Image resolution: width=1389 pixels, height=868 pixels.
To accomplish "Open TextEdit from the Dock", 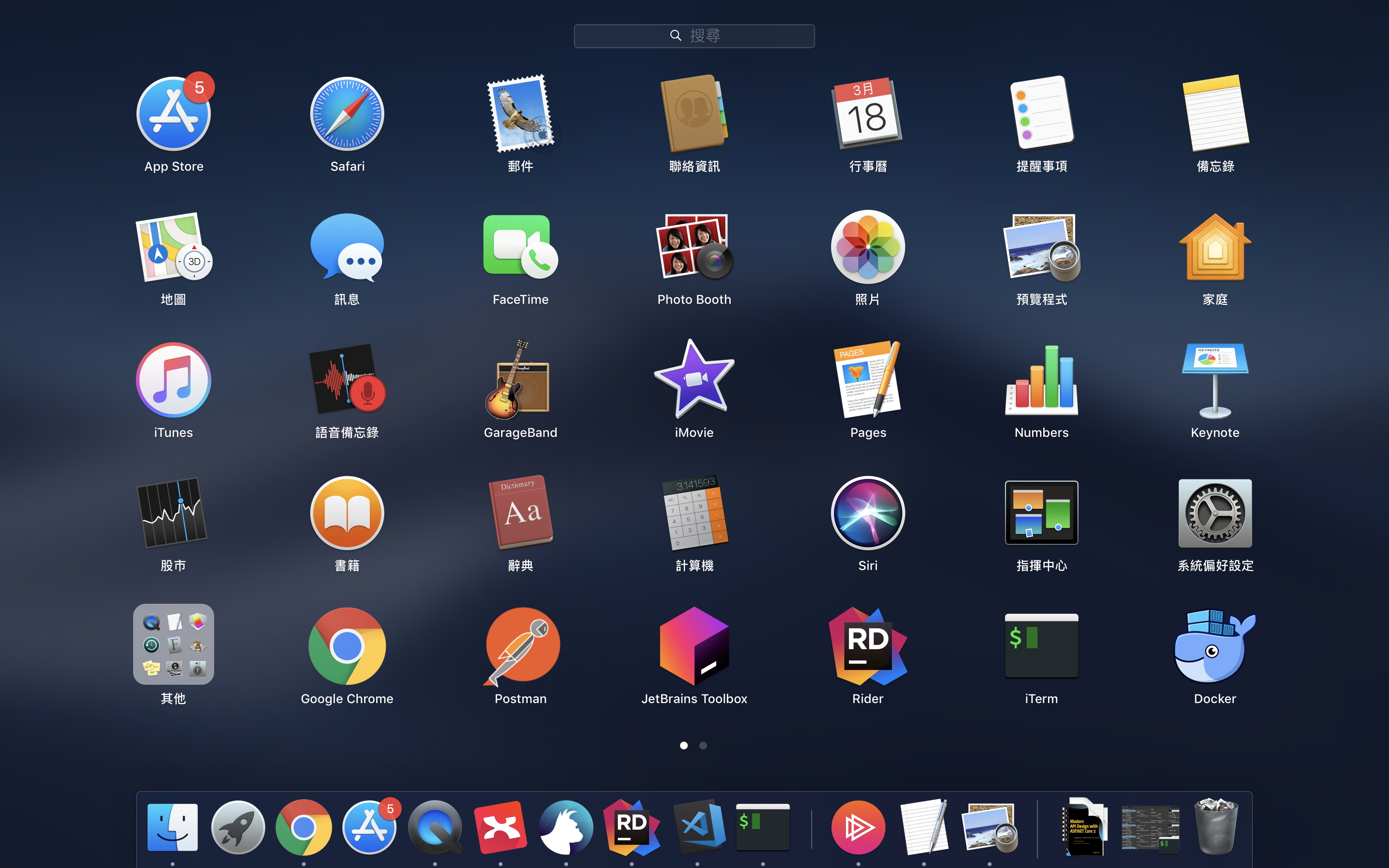I will tap(924, 827).
